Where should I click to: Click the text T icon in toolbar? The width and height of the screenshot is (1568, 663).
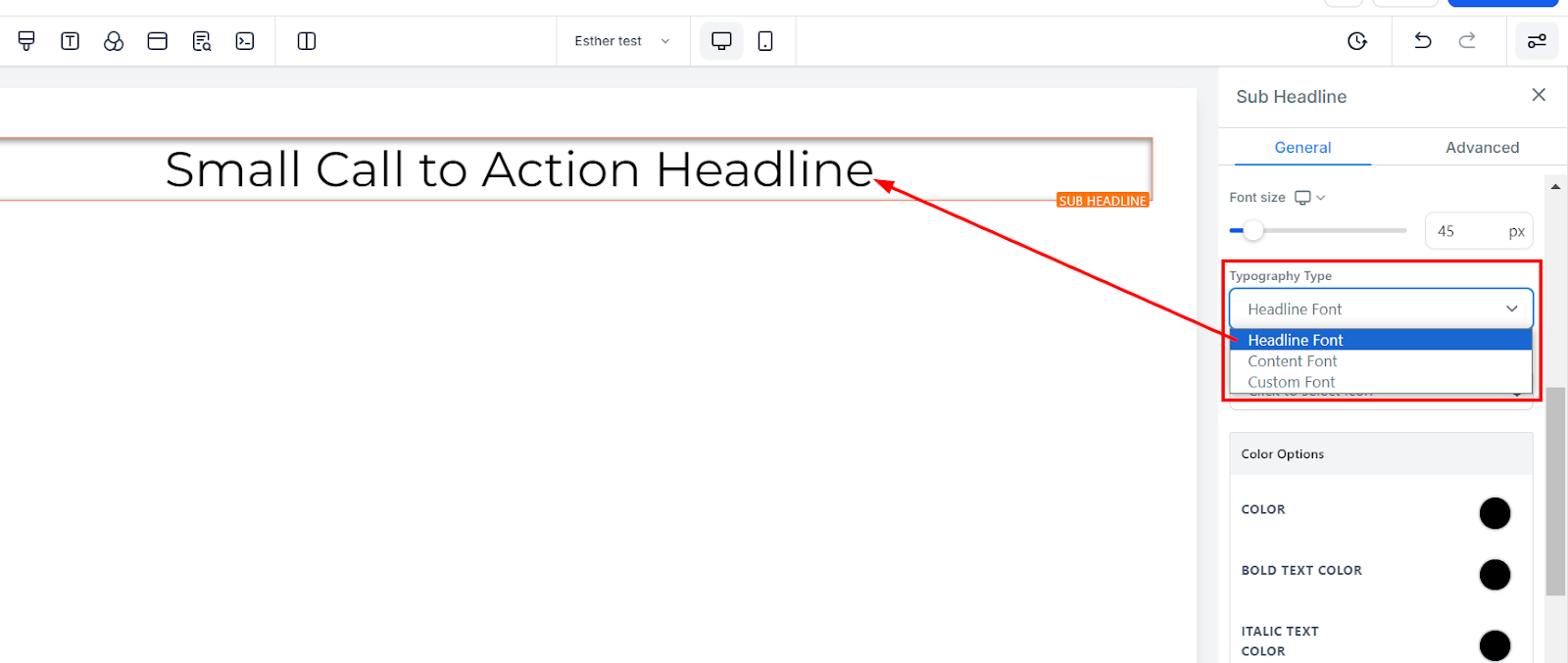[x=71, y=41]
